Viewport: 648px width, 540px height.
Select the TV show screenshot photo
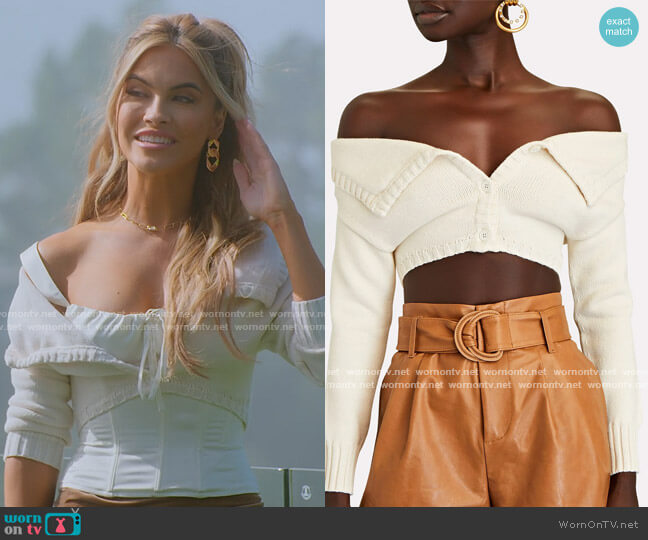tap(162, 253)
